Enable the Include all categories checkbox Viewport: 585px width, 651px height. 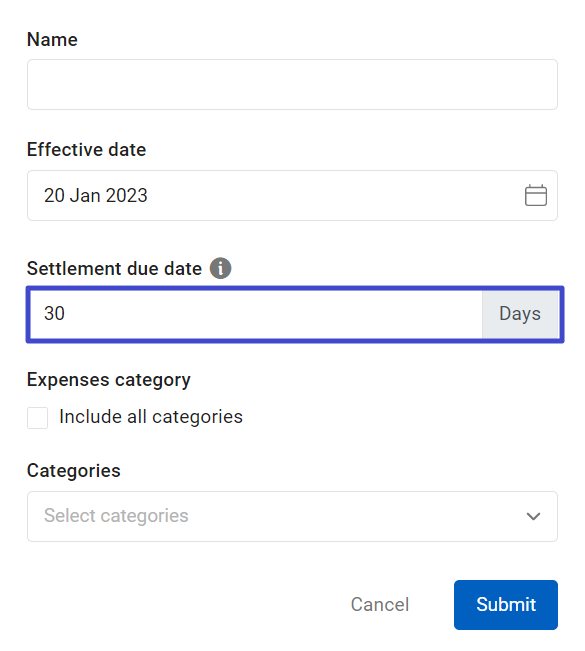(37, 417)
